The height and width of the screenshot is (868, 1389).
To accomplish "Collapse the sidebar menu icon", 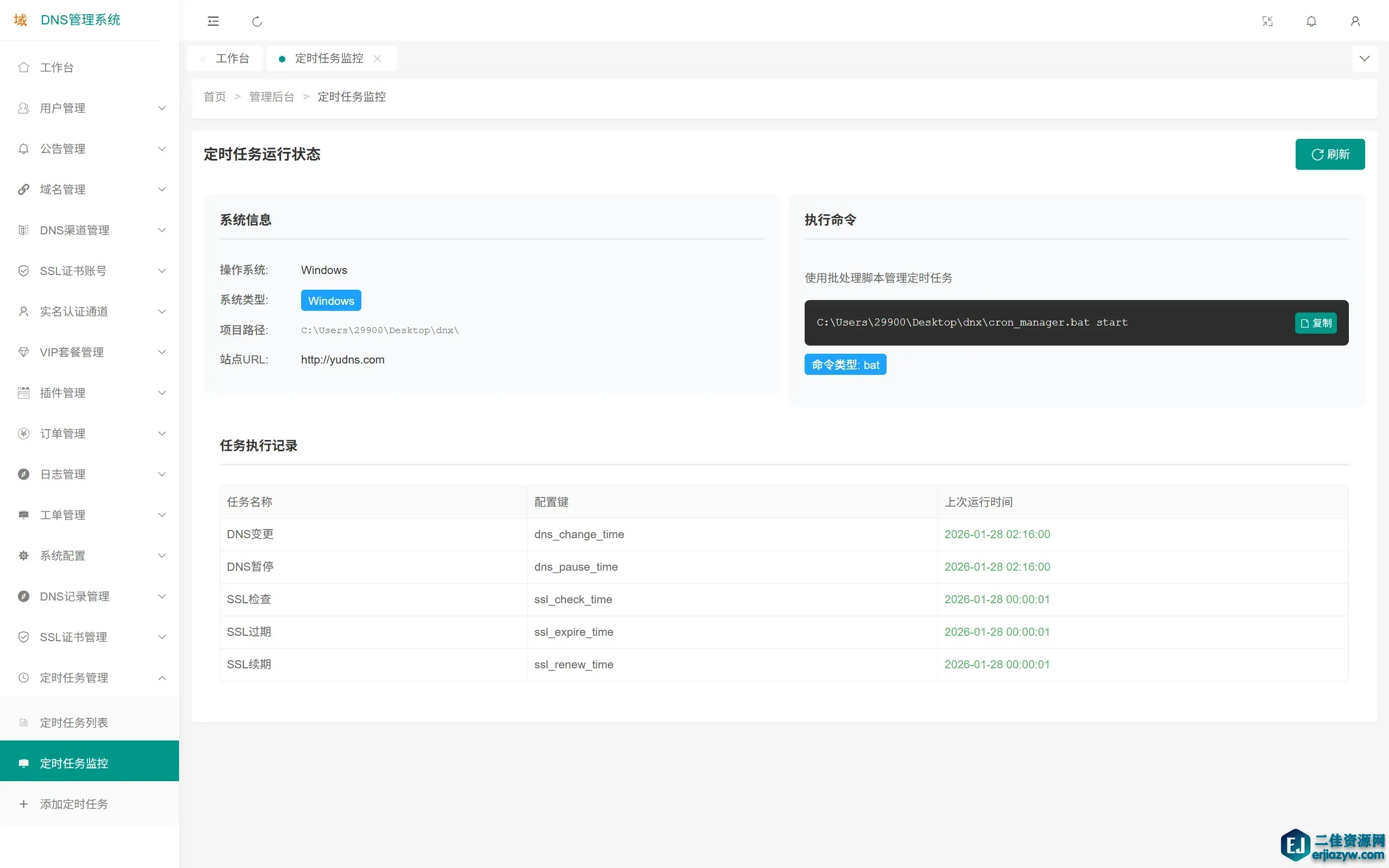I will click(x=213, y=21).
